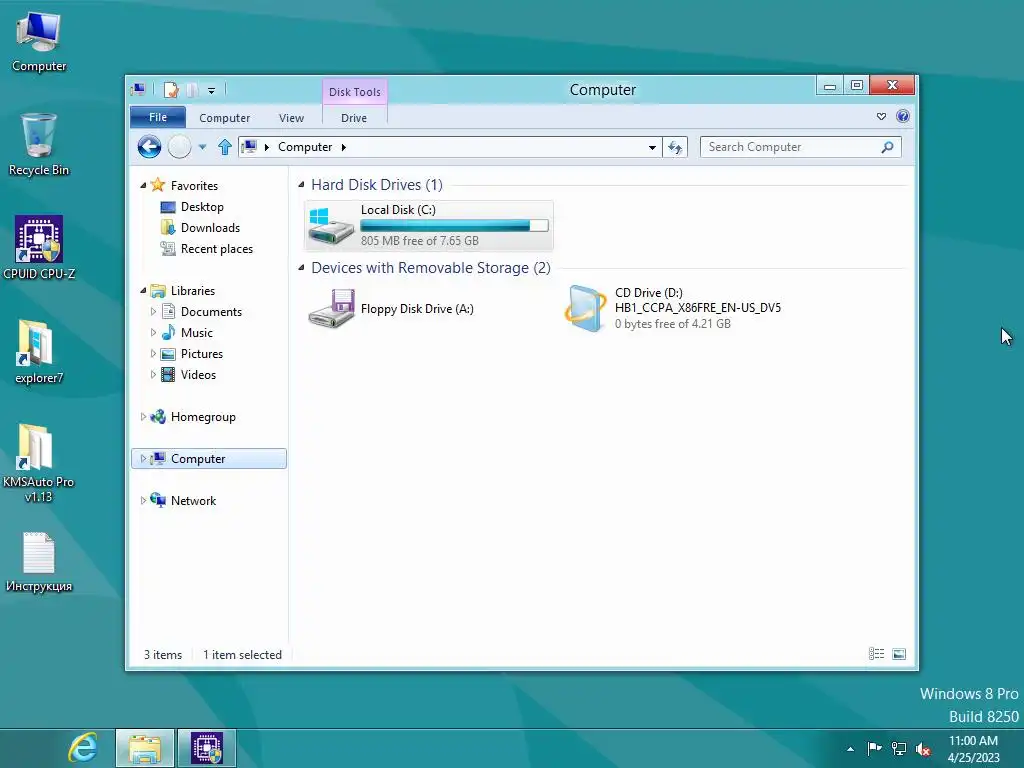
Task: Select the Инструкция text file icon
Action: pyautogui.click(x=39, y=562)
